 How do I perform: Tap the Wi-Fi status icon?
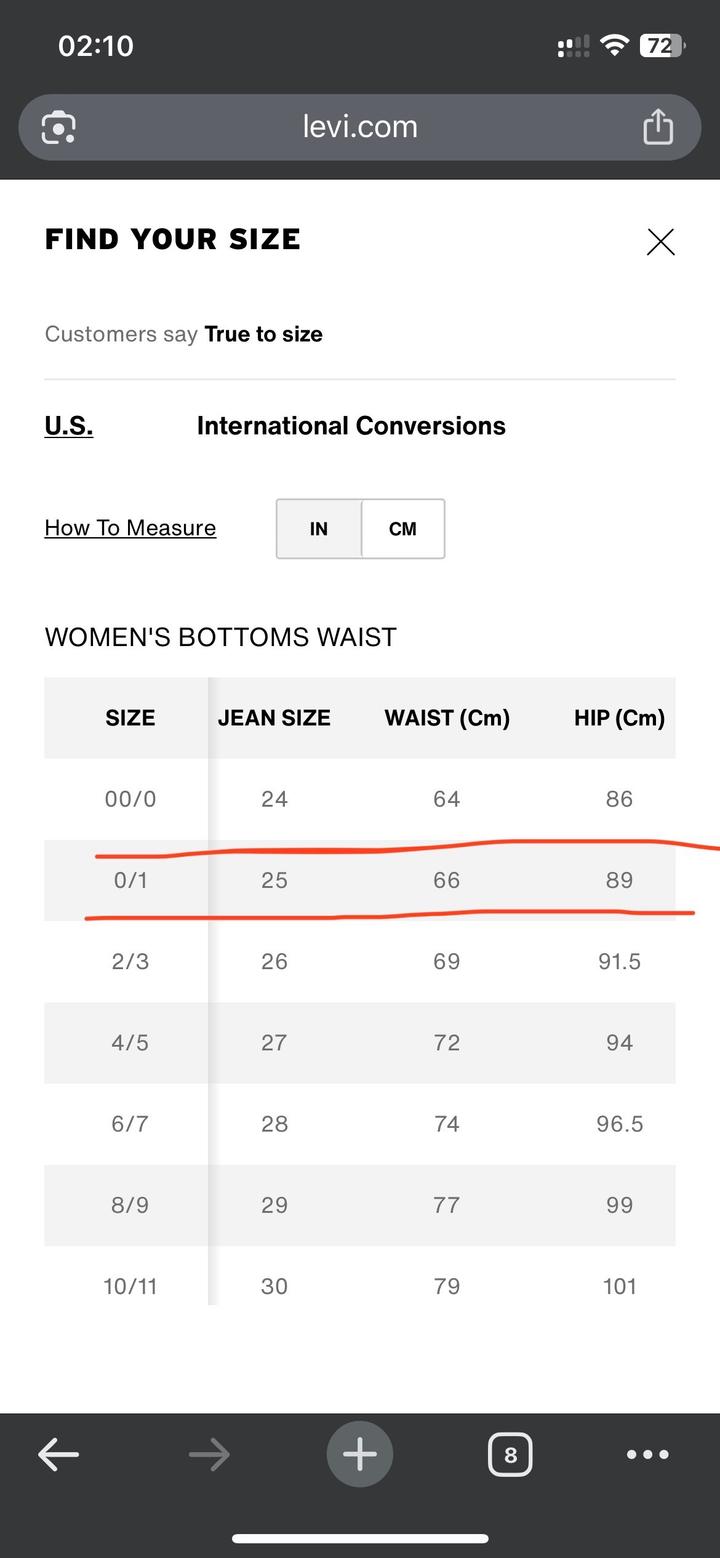(615, 46)
